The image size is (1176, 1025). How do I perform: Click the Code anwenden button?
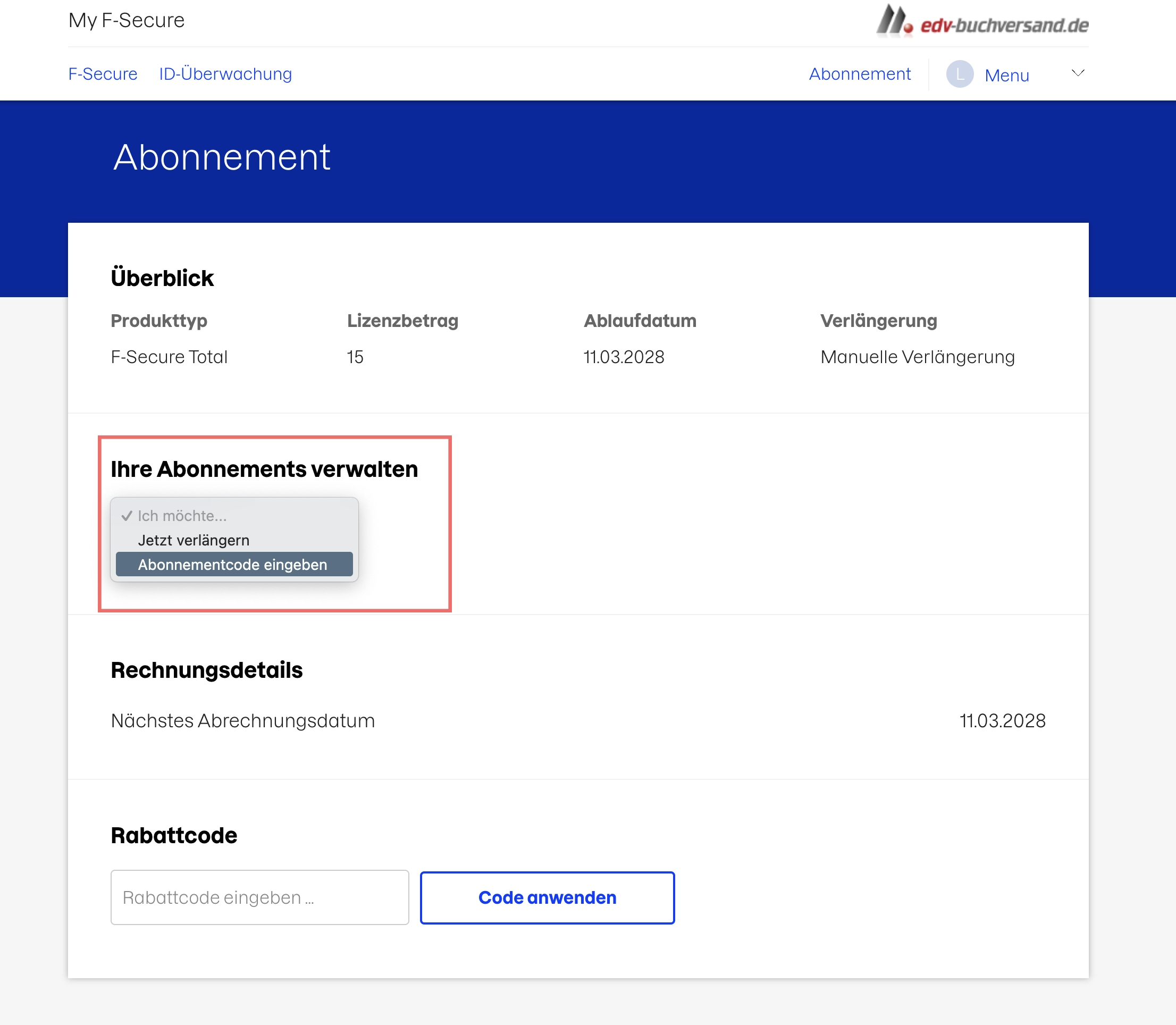(548, 898)
